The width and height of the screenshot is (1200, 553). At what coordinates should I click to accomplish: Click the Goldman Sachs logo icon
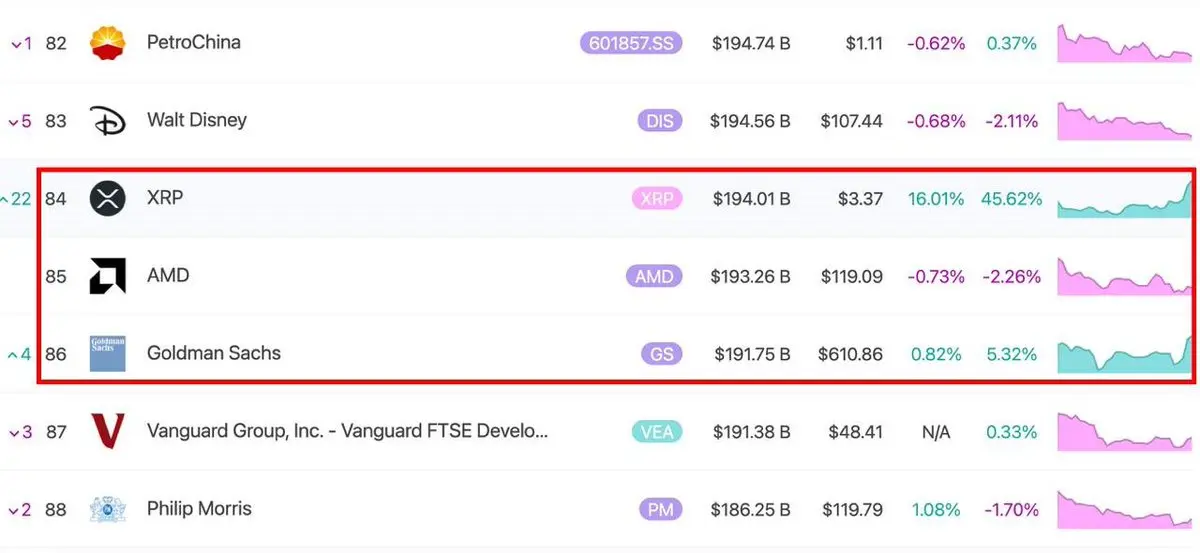point(108,354)
